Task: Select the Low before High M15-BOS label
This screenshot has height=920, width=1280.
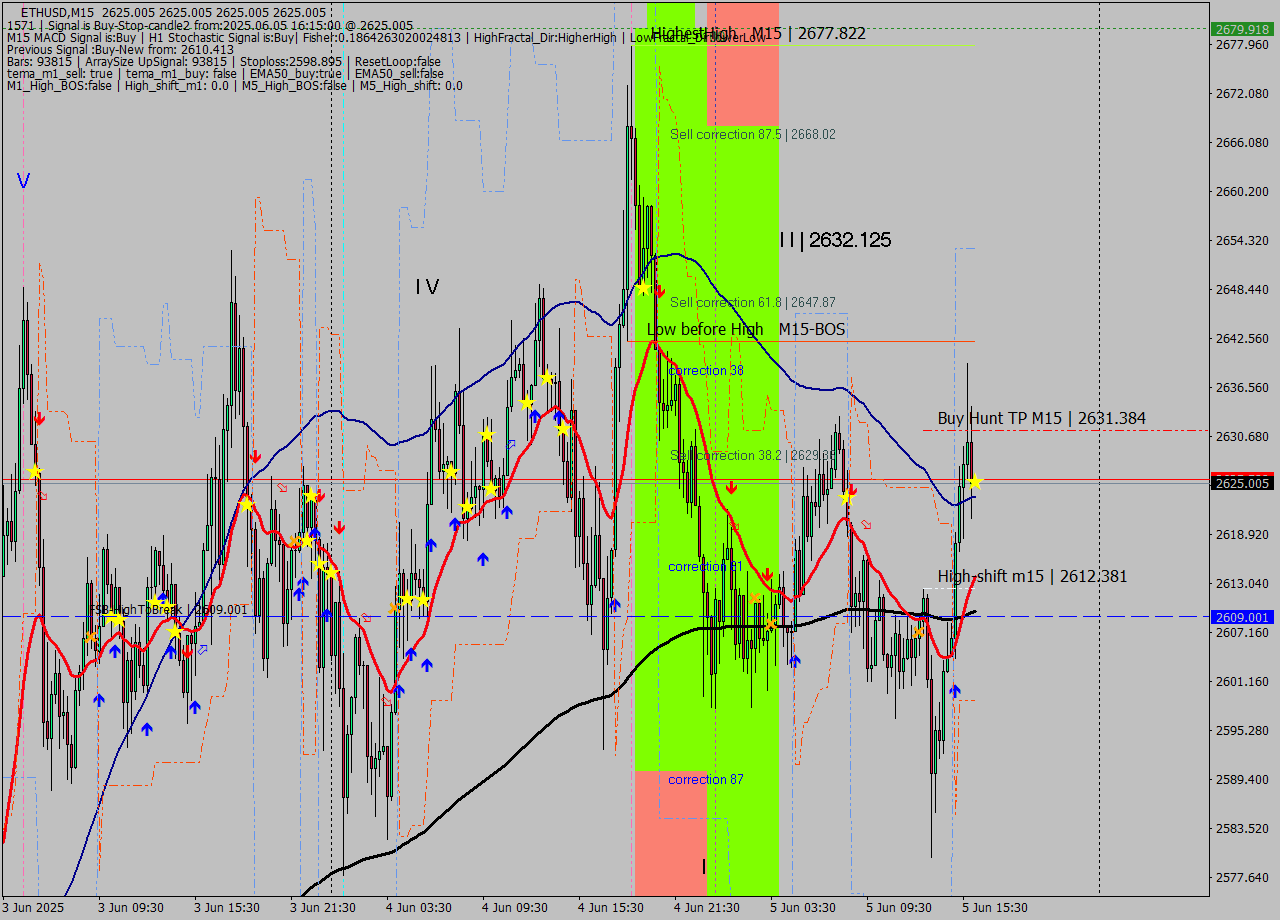Action: pos(746,330)
